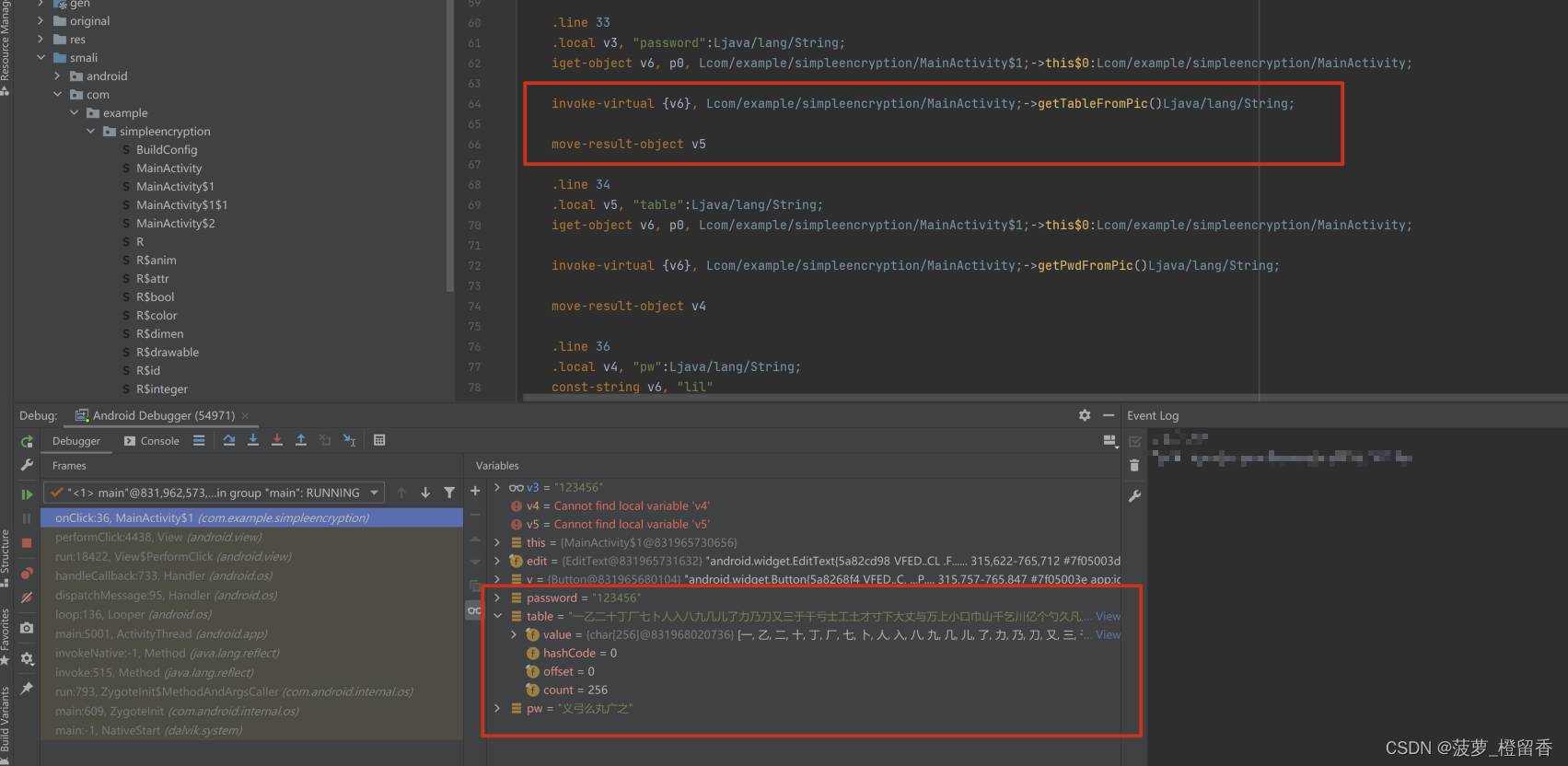Click the camera thread dump icon
Viewport: 1568px width, 766px height.
[x=27, y=628]
